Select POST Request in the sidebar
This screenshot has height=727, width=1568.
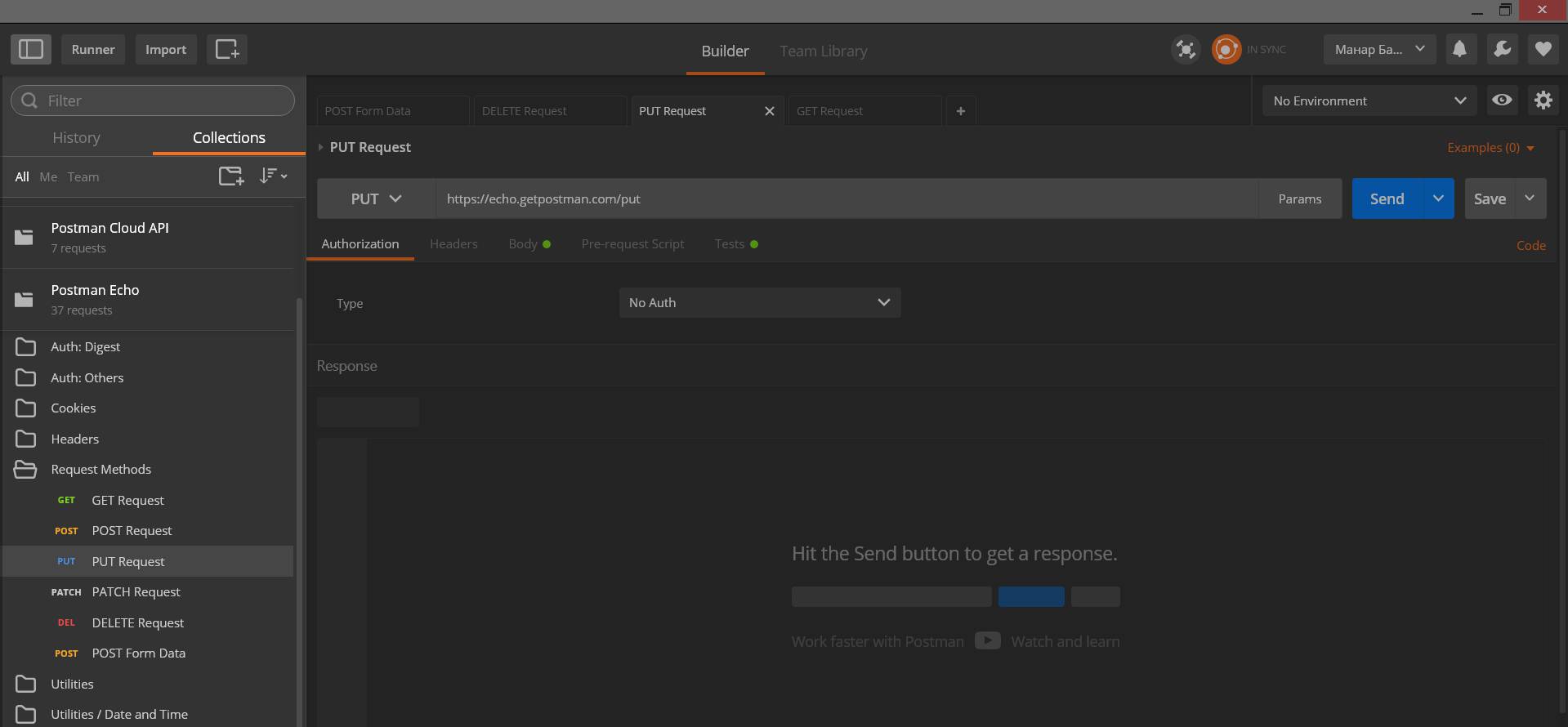pyautogui.click(x=148, y=530)
